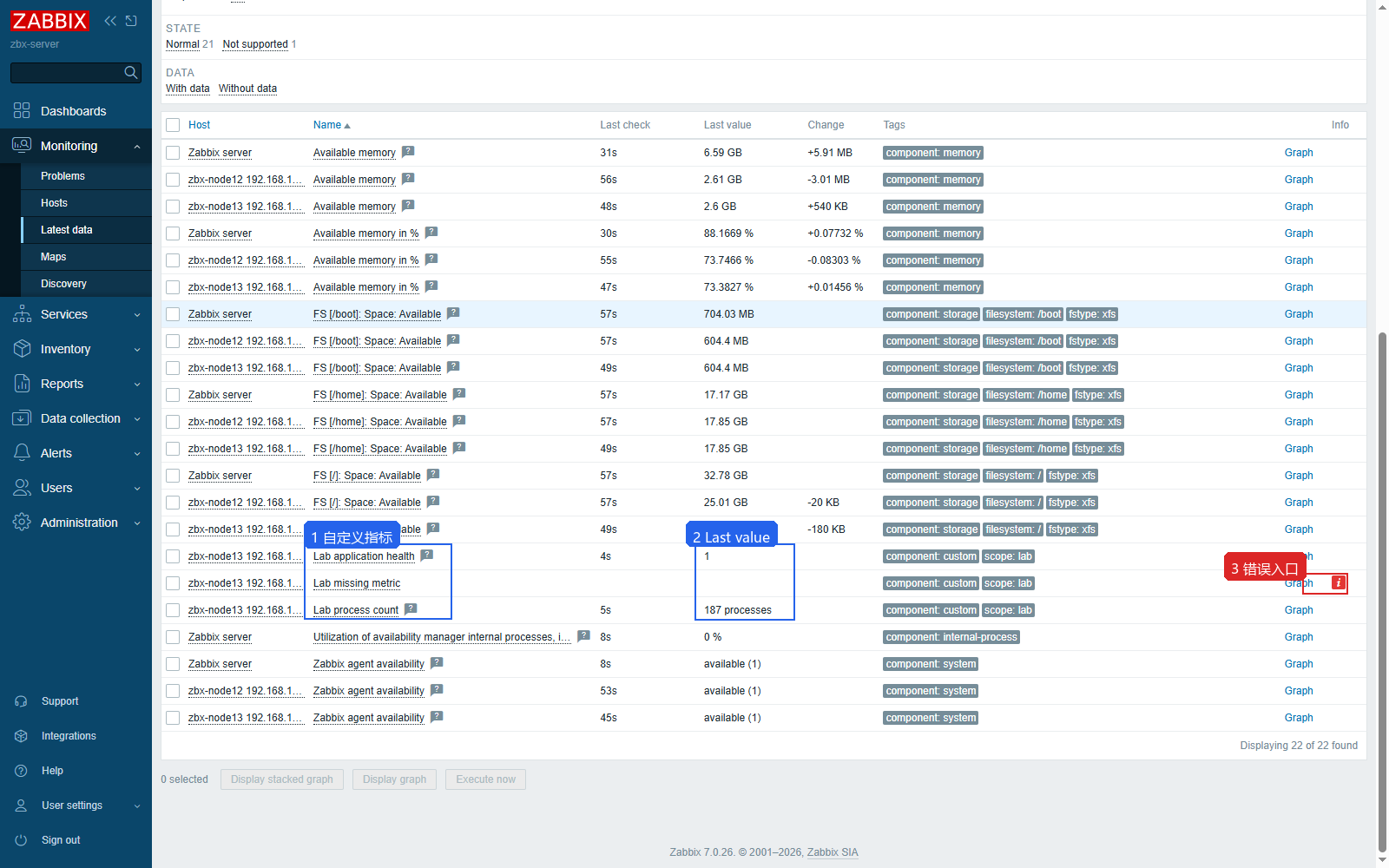Collapse the Monitoring menu chevron
Viewport: 1389px width, 868px height.
pyautogui.click(x=137, y=147)
